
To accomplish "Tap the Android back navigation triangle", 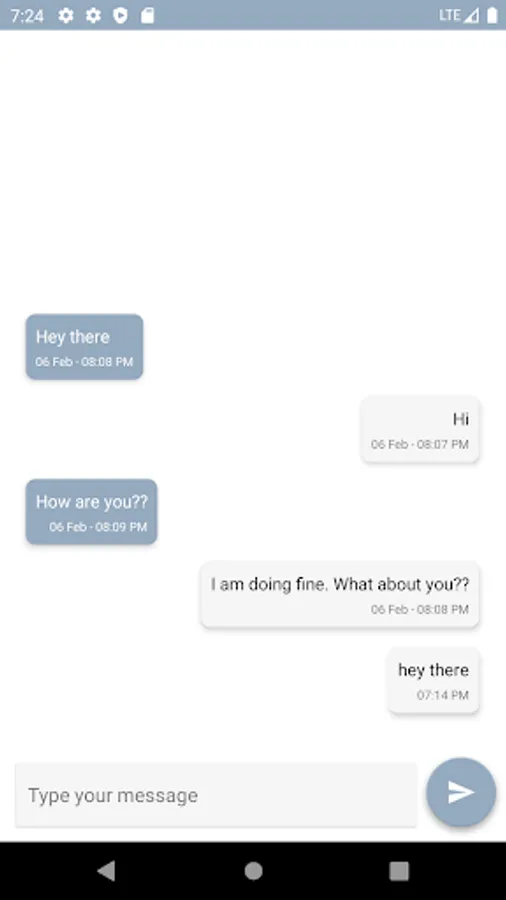I will [106, 871].
